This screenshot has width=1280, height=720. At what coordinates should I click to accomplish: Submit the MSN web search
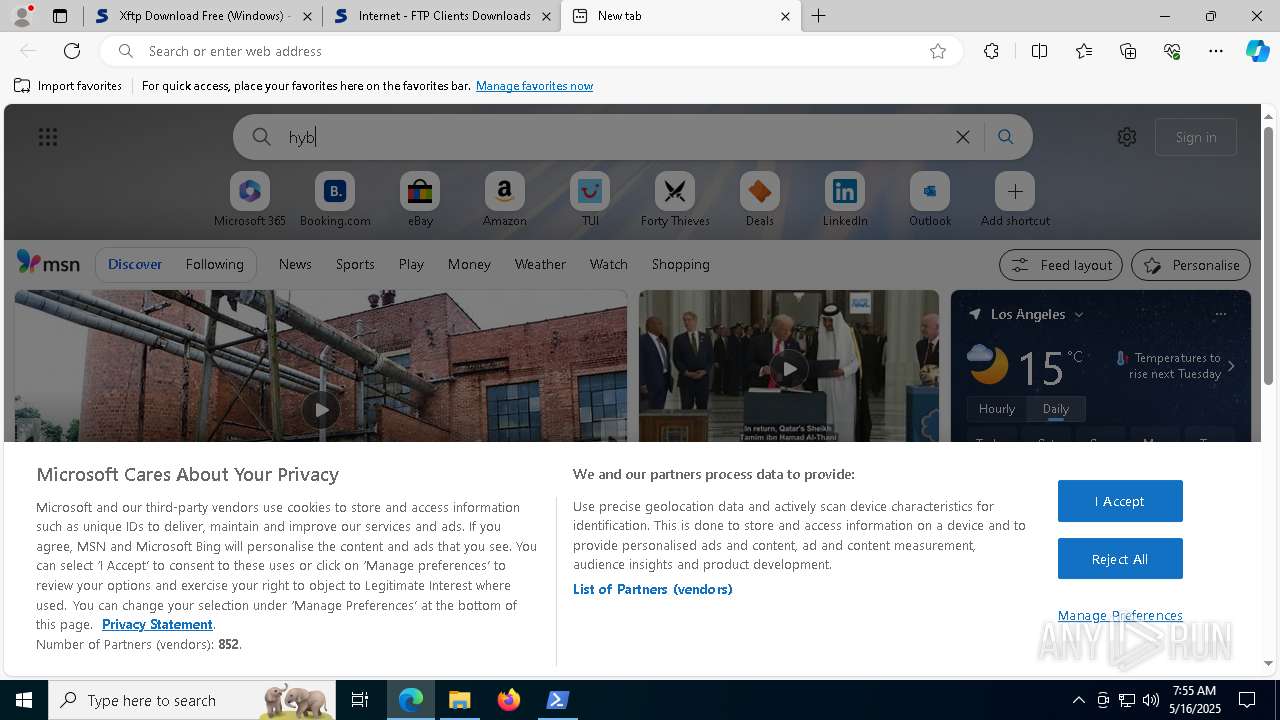(1005, 137)
